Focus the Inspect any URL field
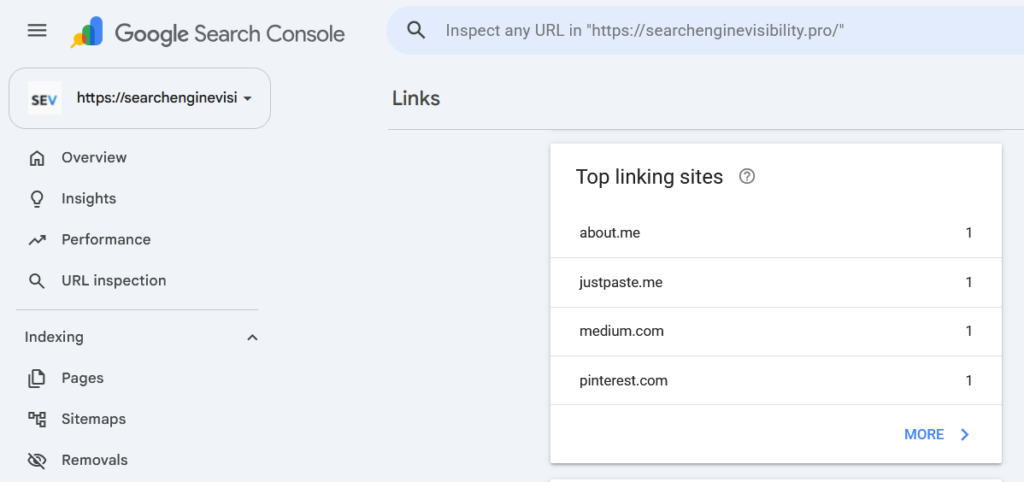This screenshot has width=1024, height=482. pyautogui.click(x=705, y=30)
